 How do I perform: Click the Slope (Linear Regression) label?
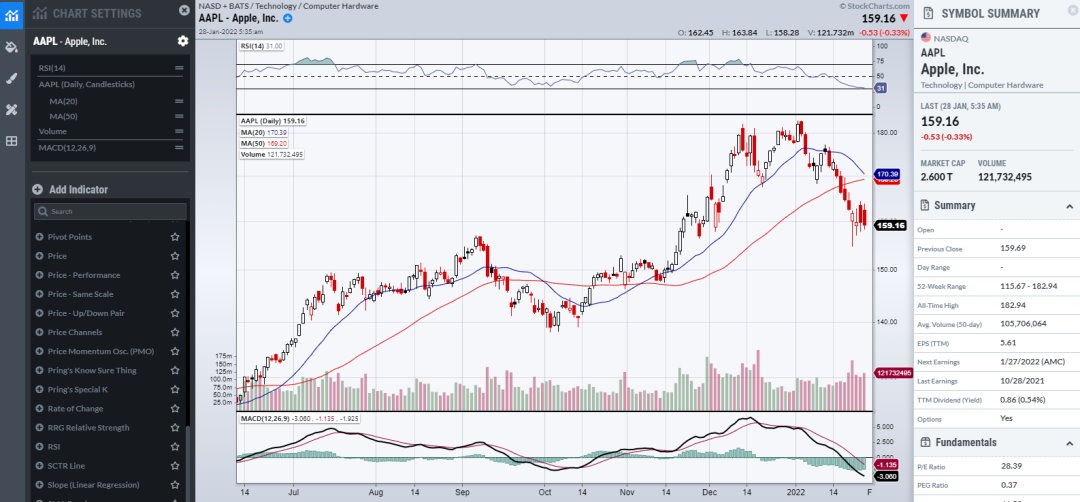[93, 485]
